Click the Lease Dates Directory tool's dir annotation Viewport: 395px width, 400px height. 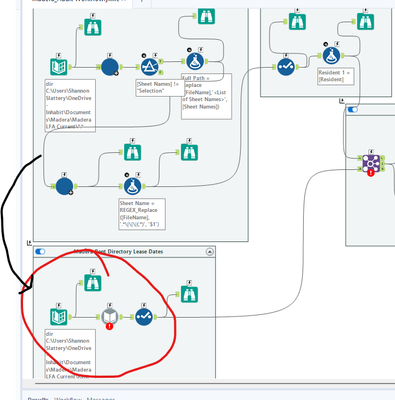pos(70,354)
